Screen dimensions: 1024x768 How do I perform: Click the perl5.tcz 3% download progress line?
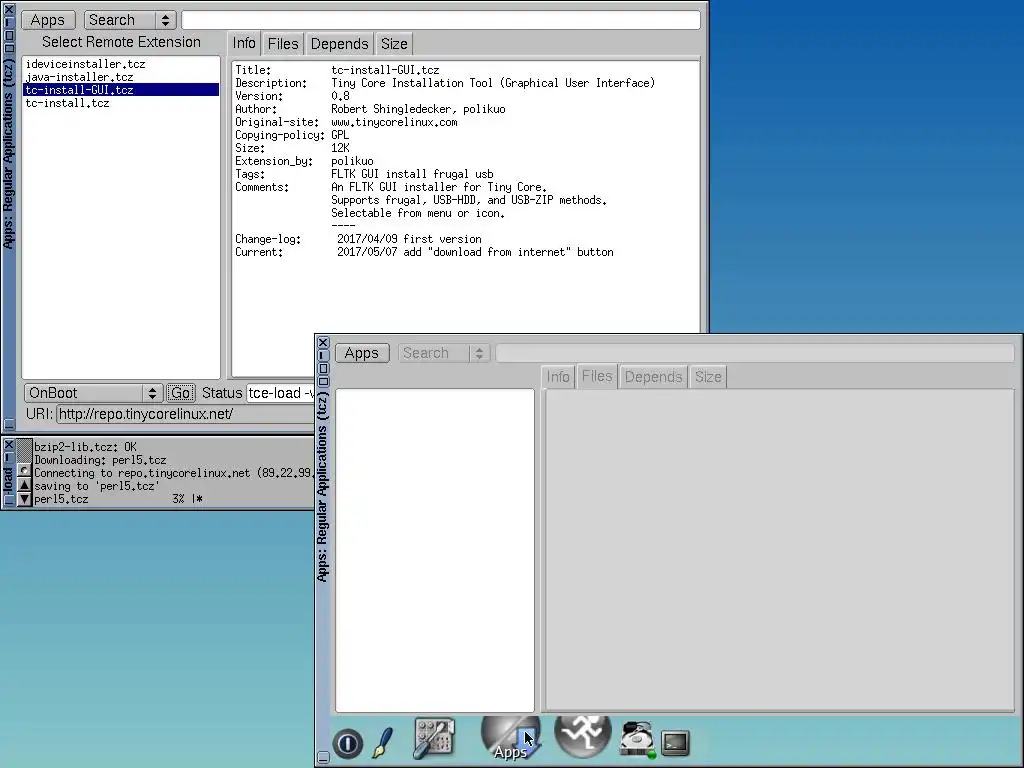[x=118, y=499]
